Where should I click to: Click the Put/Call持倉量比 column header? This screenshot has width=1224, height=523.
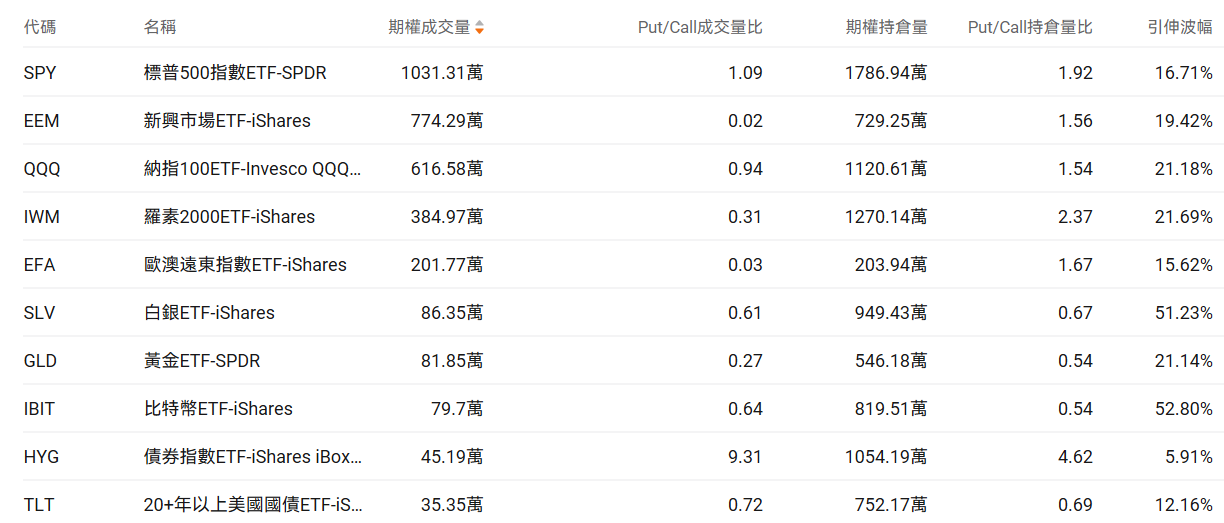coord(1030,27)
